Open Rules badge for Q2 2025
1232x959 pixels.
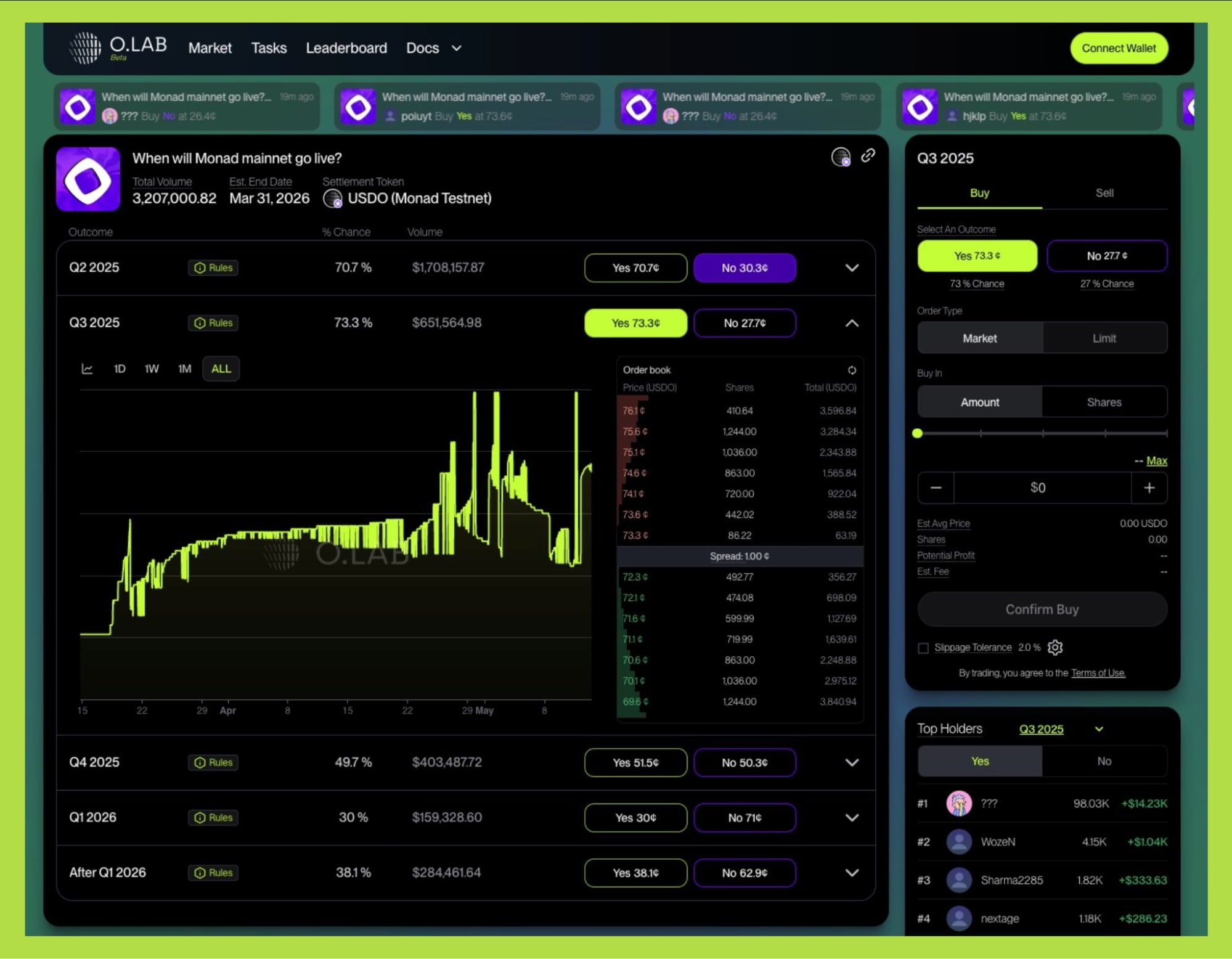(x=213, y=267)
